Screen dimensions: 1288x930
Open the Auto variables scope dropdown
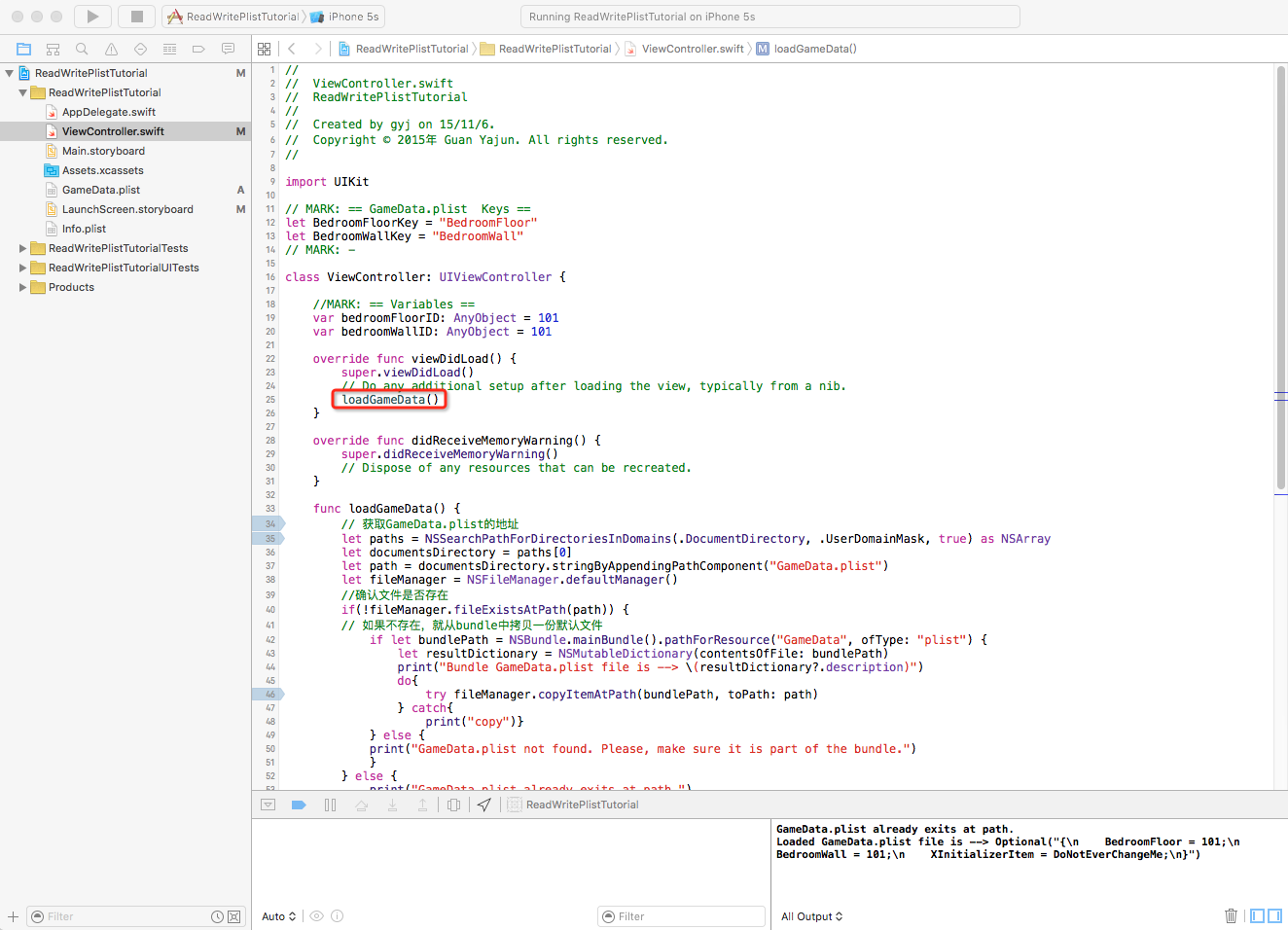(x=278, y=916)
